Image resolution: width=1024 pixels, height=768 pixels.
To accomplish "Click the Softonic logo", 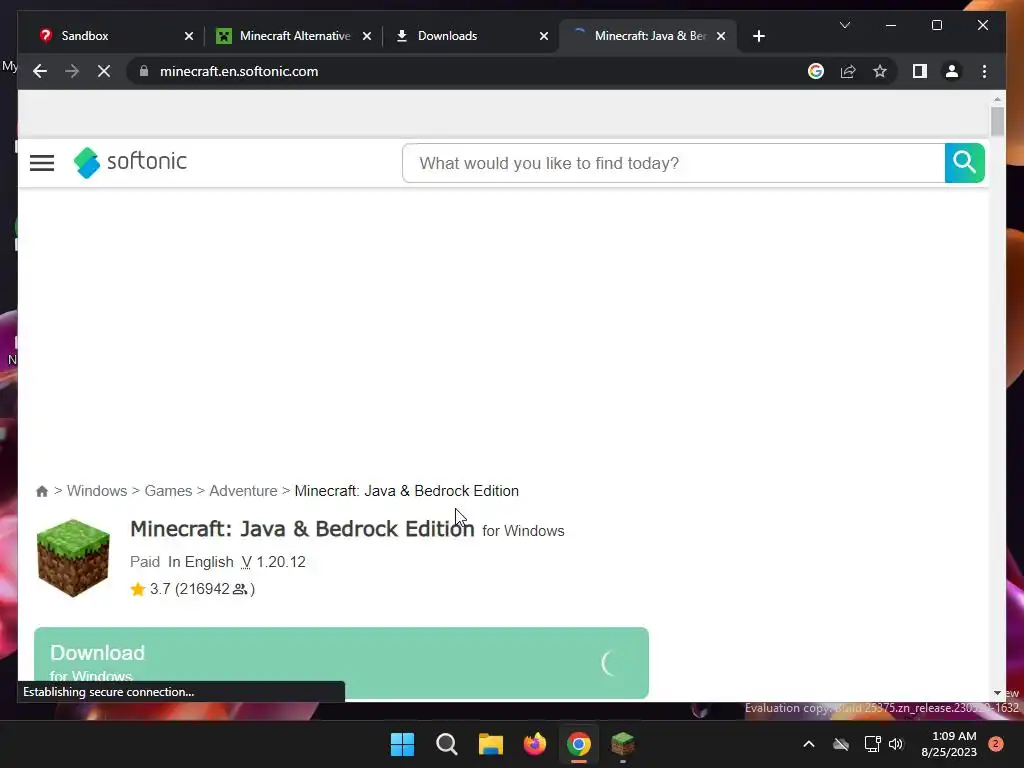I will (130, 162).
